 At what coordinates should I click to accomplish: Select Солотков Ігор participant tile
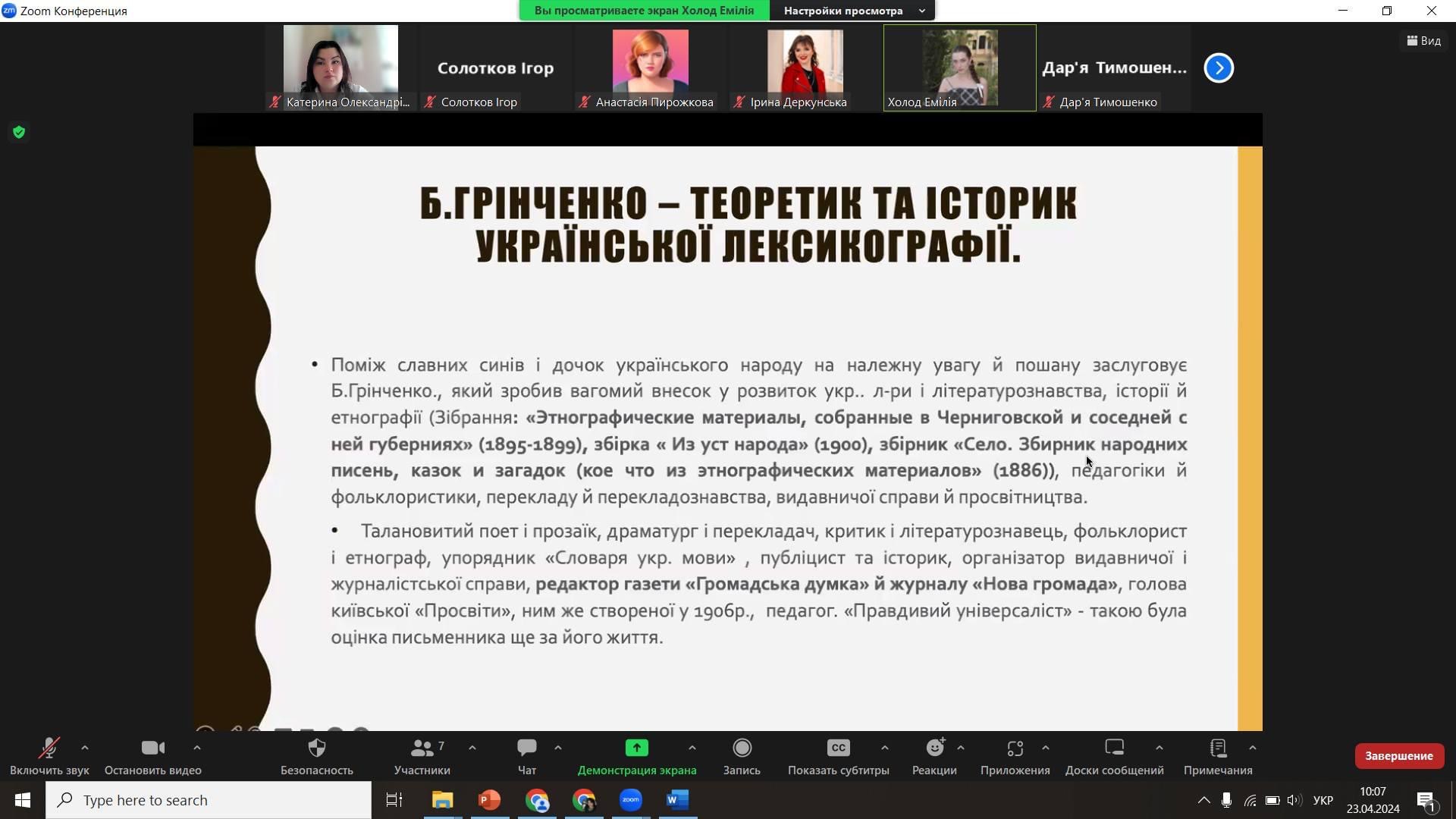pos(495,68)
